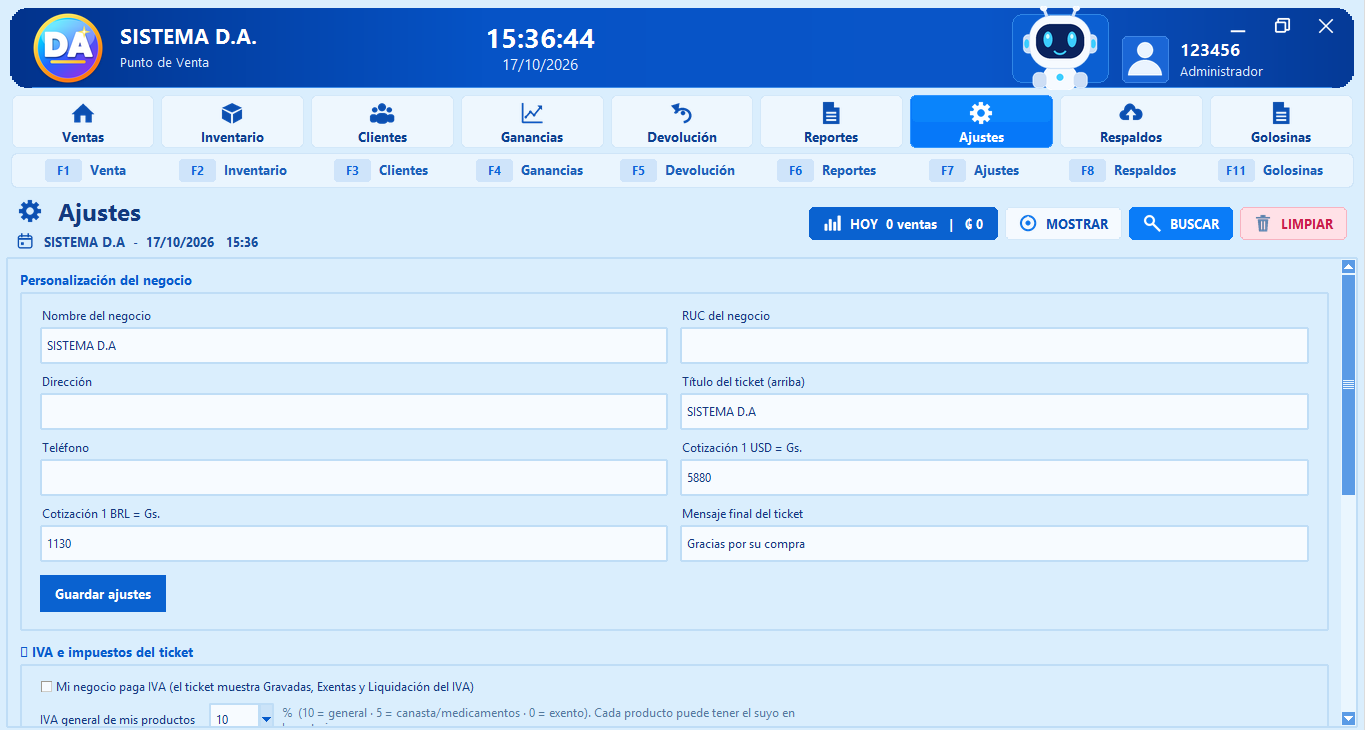Image resolution: width=1365 pixels, height=730 pixels.
Task: Click the Golosinas document icon
Action: pyautogui.click(x=1281, y=113)
